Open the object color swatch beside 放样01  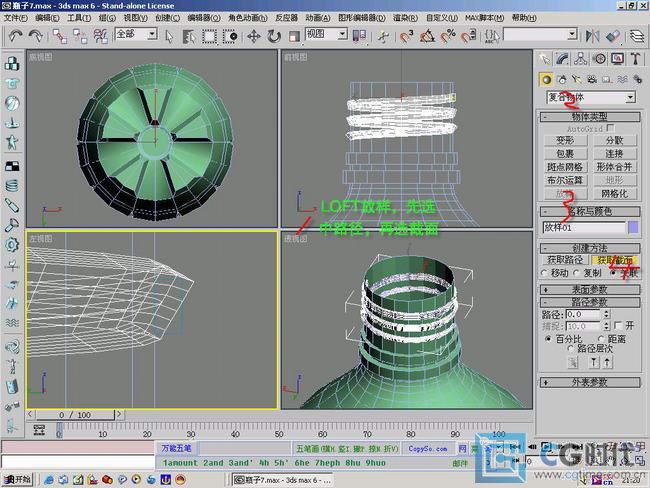point(633,227)
